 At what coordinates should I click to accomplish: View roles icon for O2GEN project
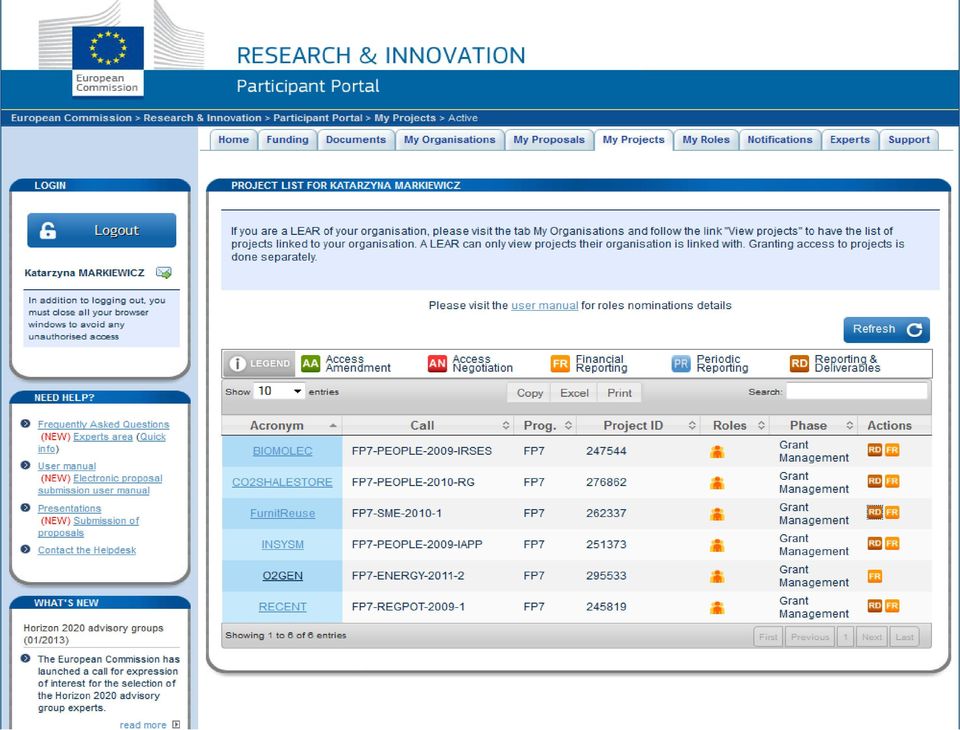tap(717, 576)
